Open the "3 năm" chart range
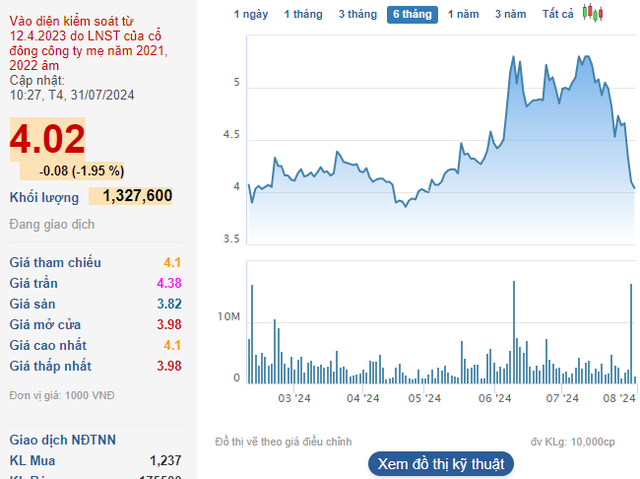The image size is (640, 479). [x=510, y=14]
